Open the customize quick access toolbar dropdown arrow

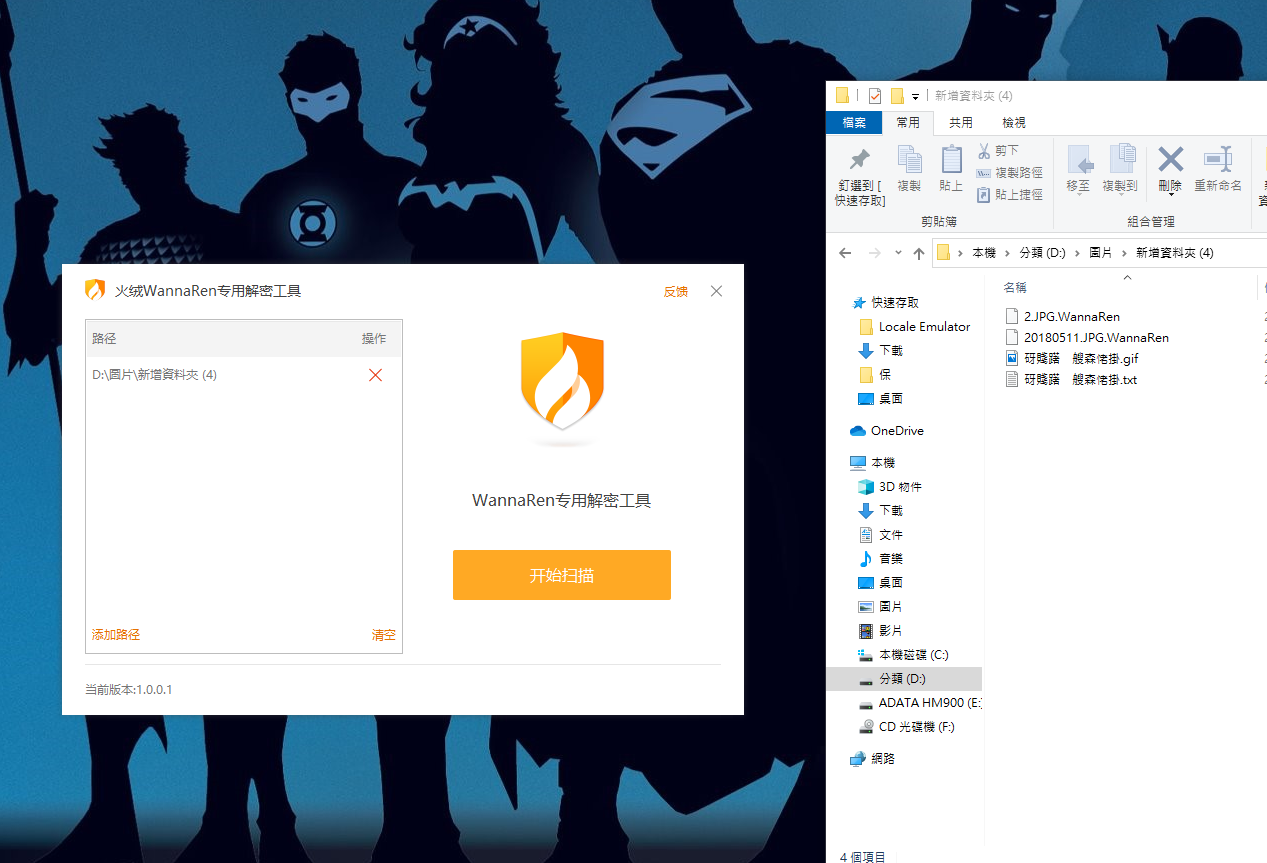coord(915,97)
